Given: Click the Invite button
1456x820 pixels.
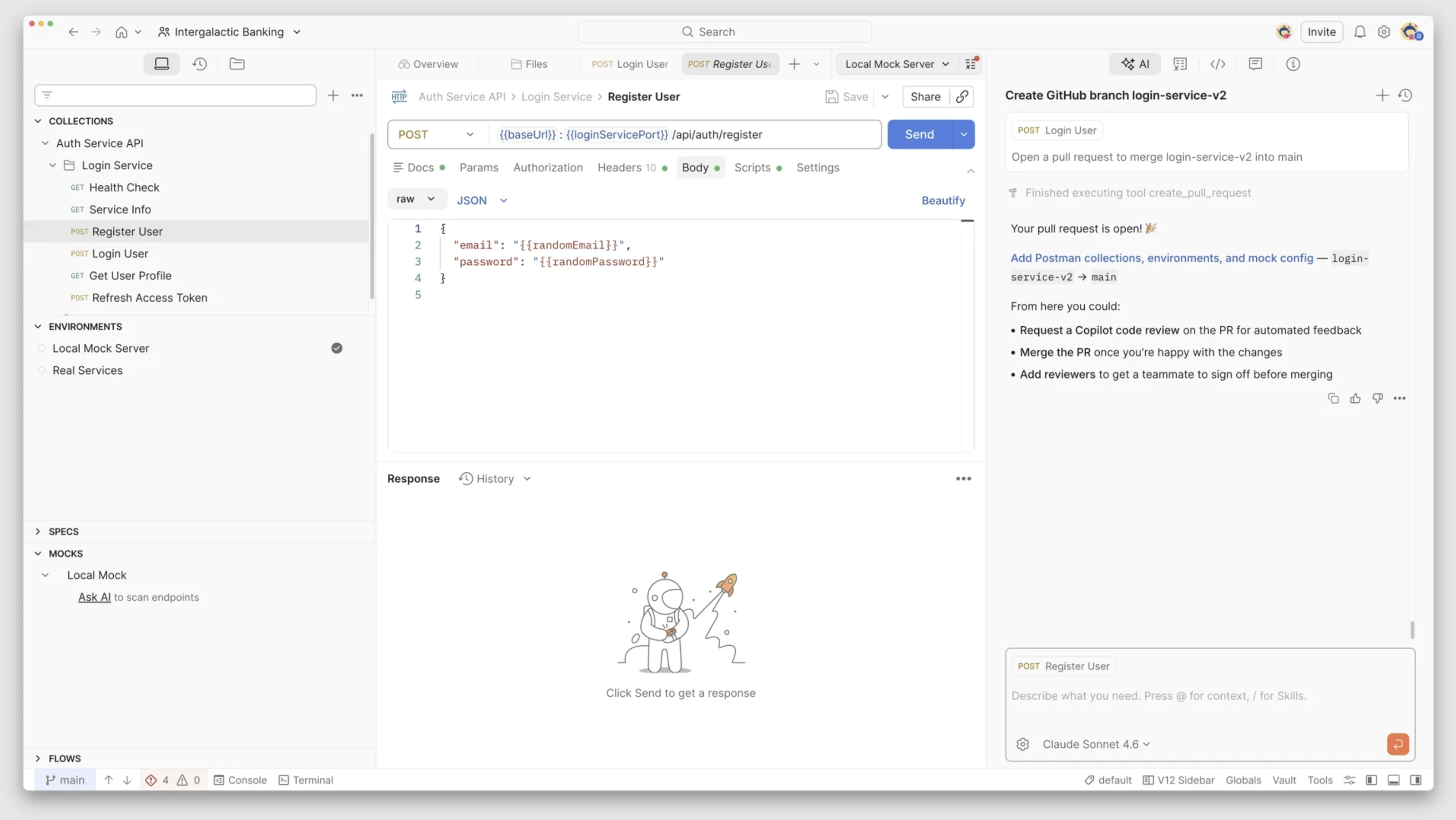Looking at the screenshot, I should [1321, 32].
